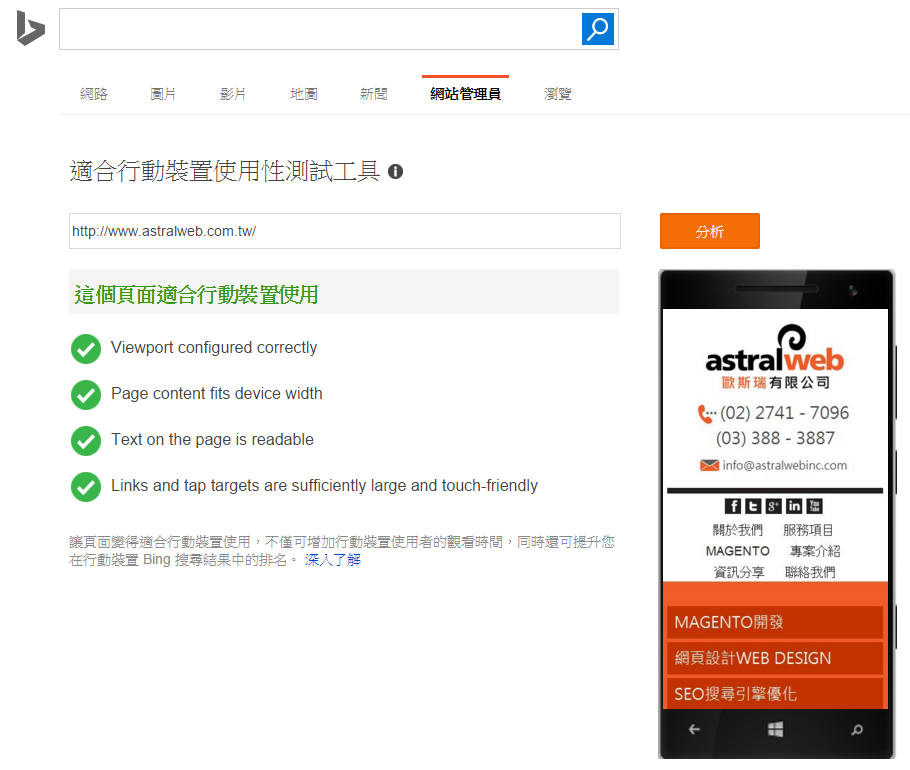Open the 瀏覽 tab
Screen dimensions: 910x770
(558, 94)
